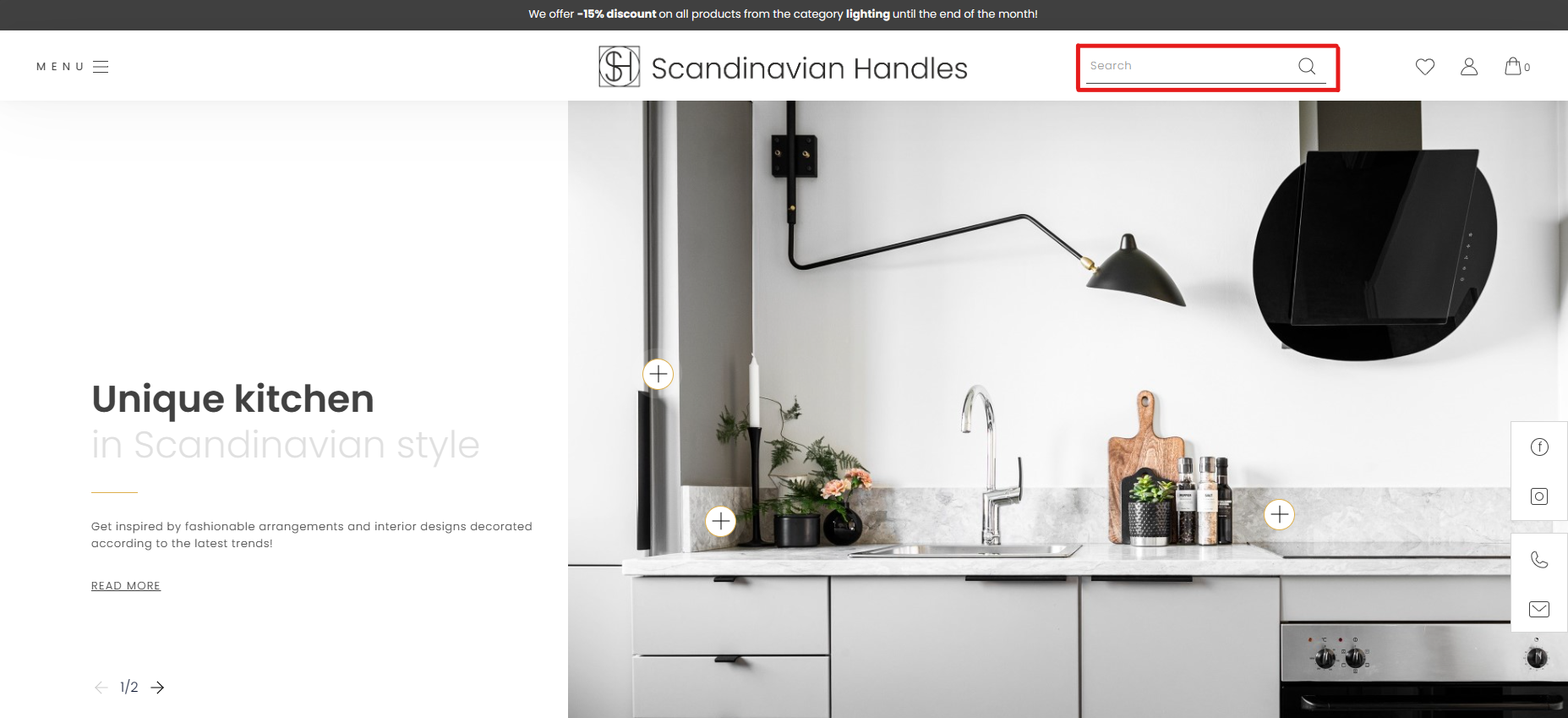
Task: Expand plus hotspot beside the candle
Action: (658, 374)
